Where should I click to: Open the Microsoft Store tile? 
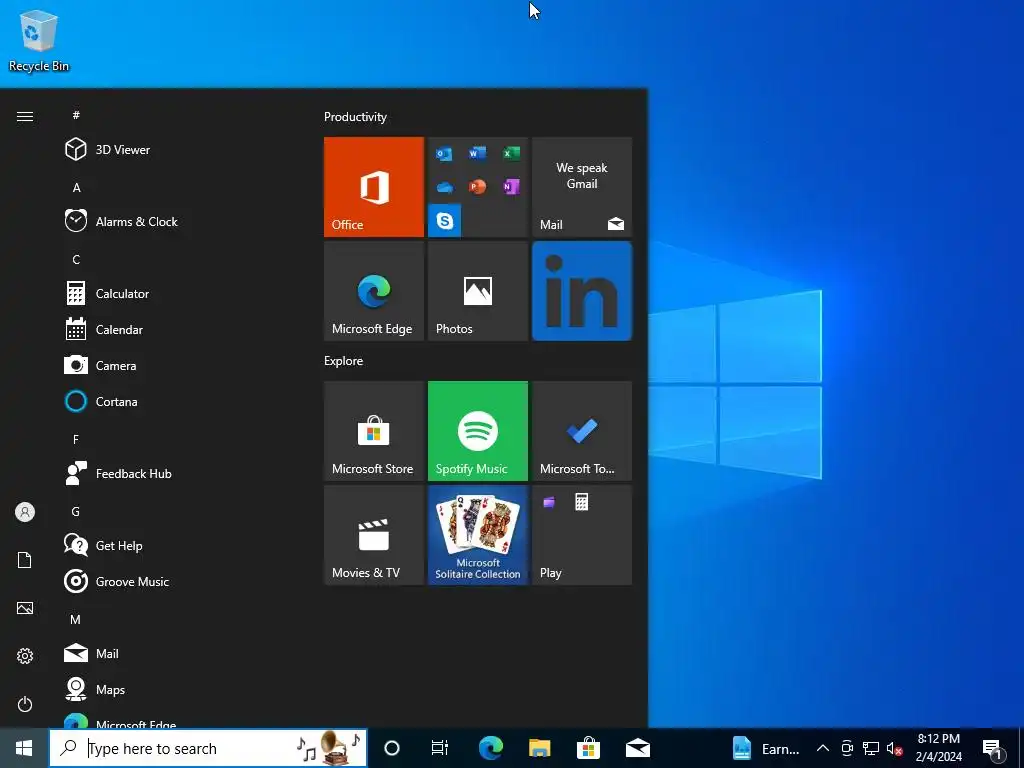click(x=374, y=431)
